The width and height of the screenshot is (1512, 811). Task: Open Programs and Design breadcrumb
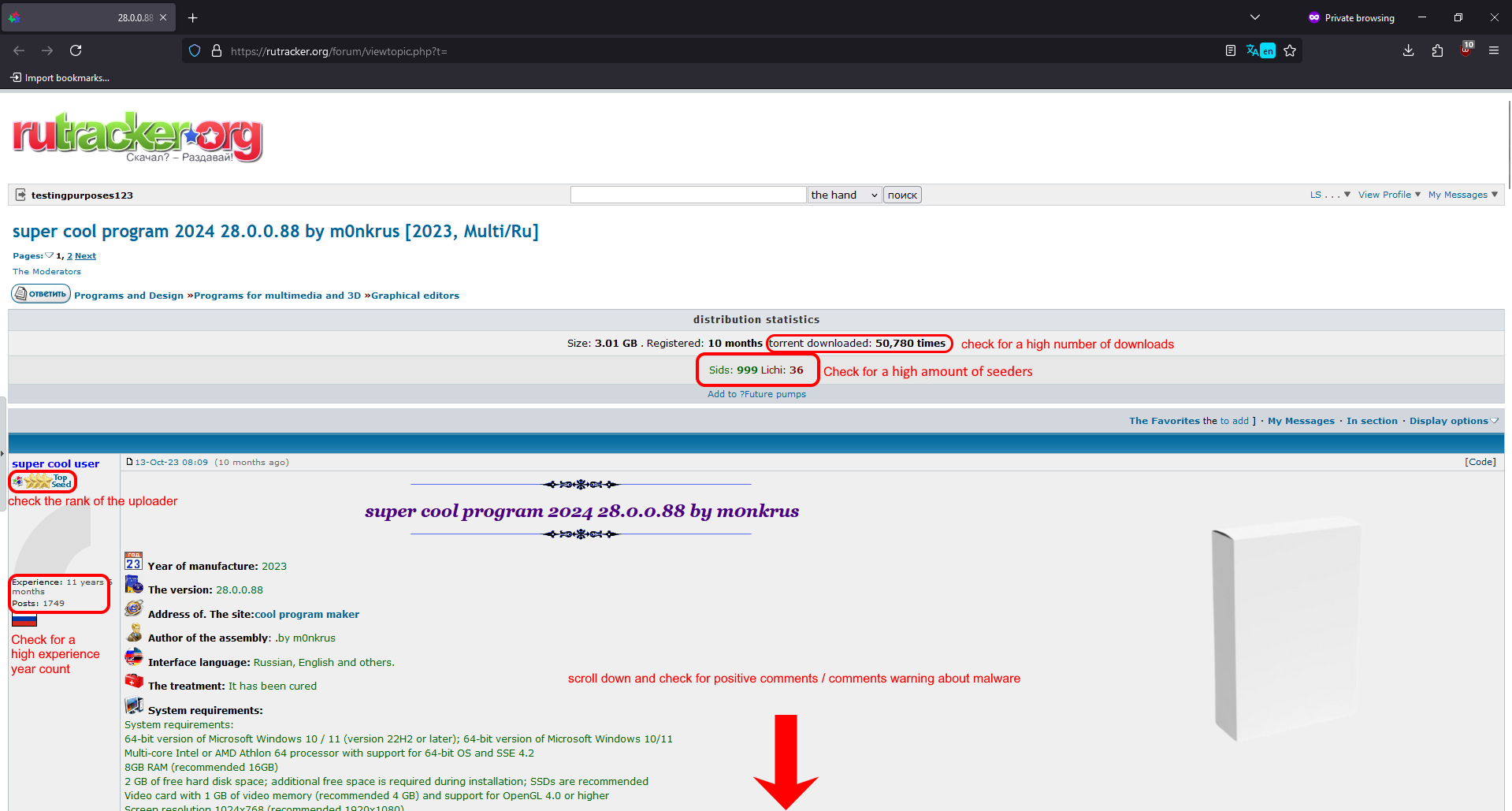pos(128,296)
